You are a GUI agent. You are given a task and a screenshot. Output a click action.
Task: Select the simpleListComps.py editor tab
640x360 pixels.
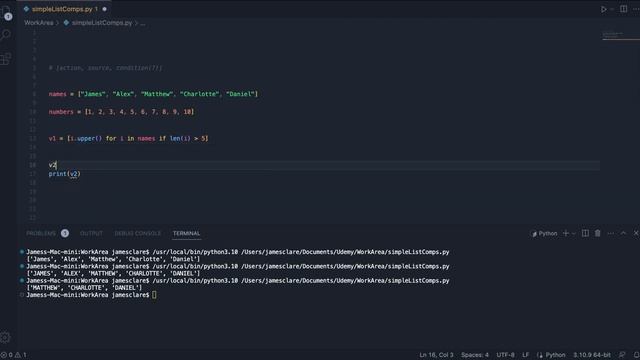point(64,9)
